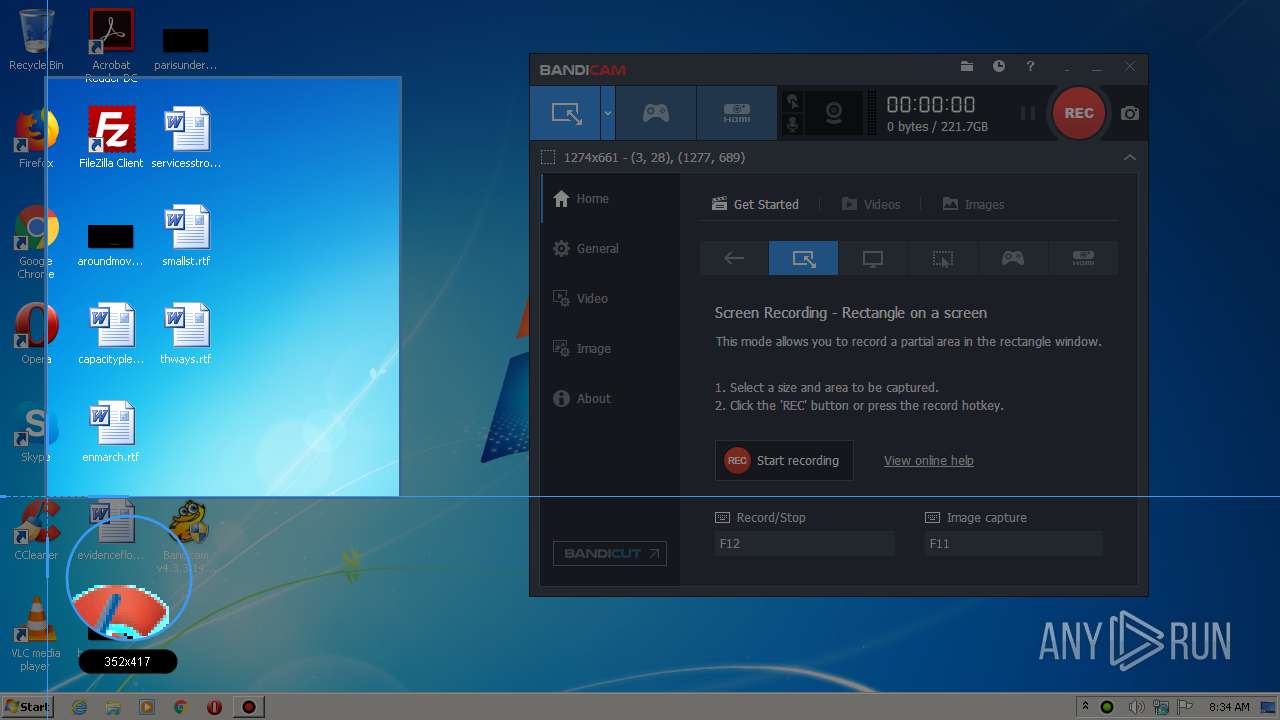This screenshot has height=720, width=1280.
Task: Open the BANDICUT link button
Action: (610, 553)
